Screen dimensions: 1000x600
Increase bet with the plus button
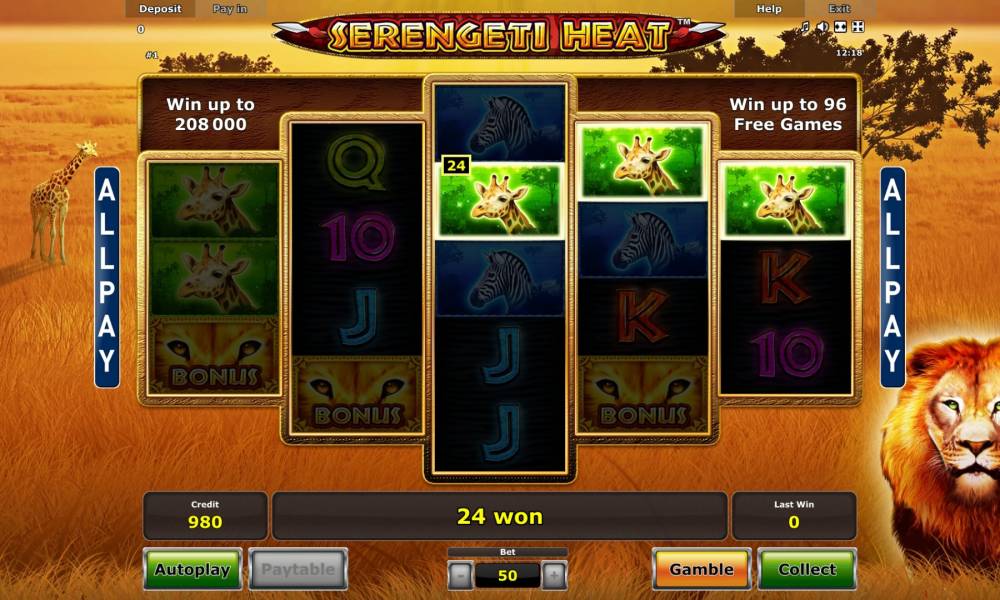pos(554,576)
